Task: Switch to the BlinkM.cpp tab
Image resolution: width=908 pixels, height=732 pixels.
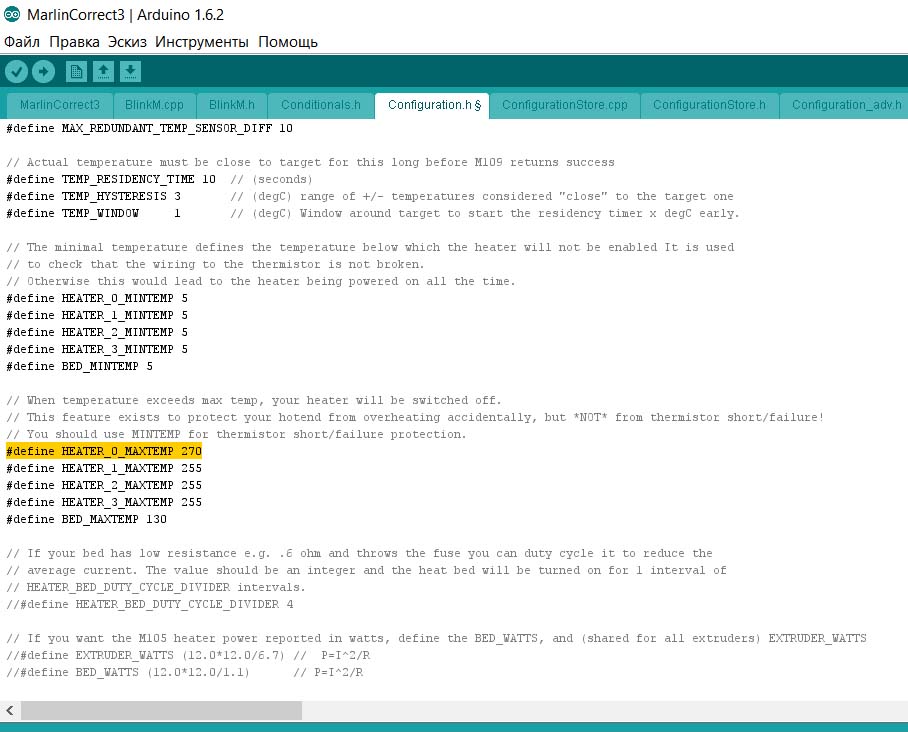Action: (154, 105)
